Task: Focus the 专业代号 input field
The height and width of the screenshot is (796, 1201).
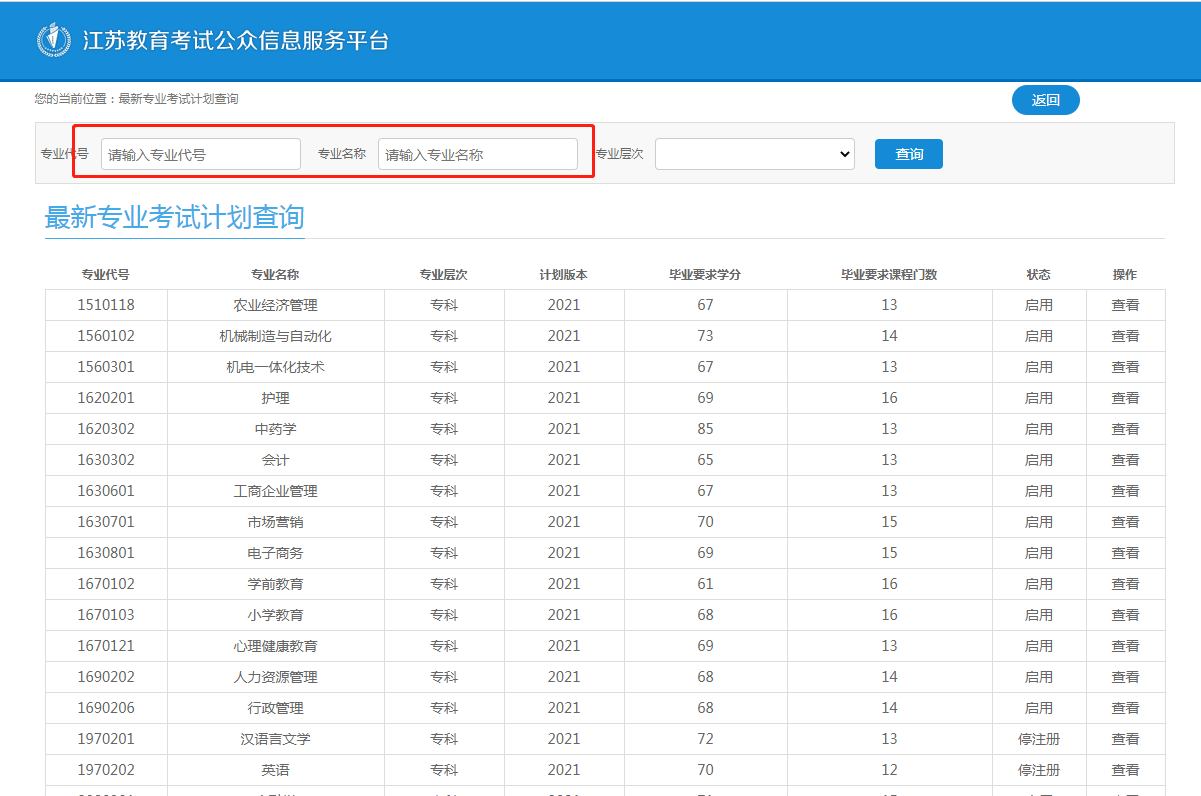Action: pyautogui.click(x=200, y=154)
